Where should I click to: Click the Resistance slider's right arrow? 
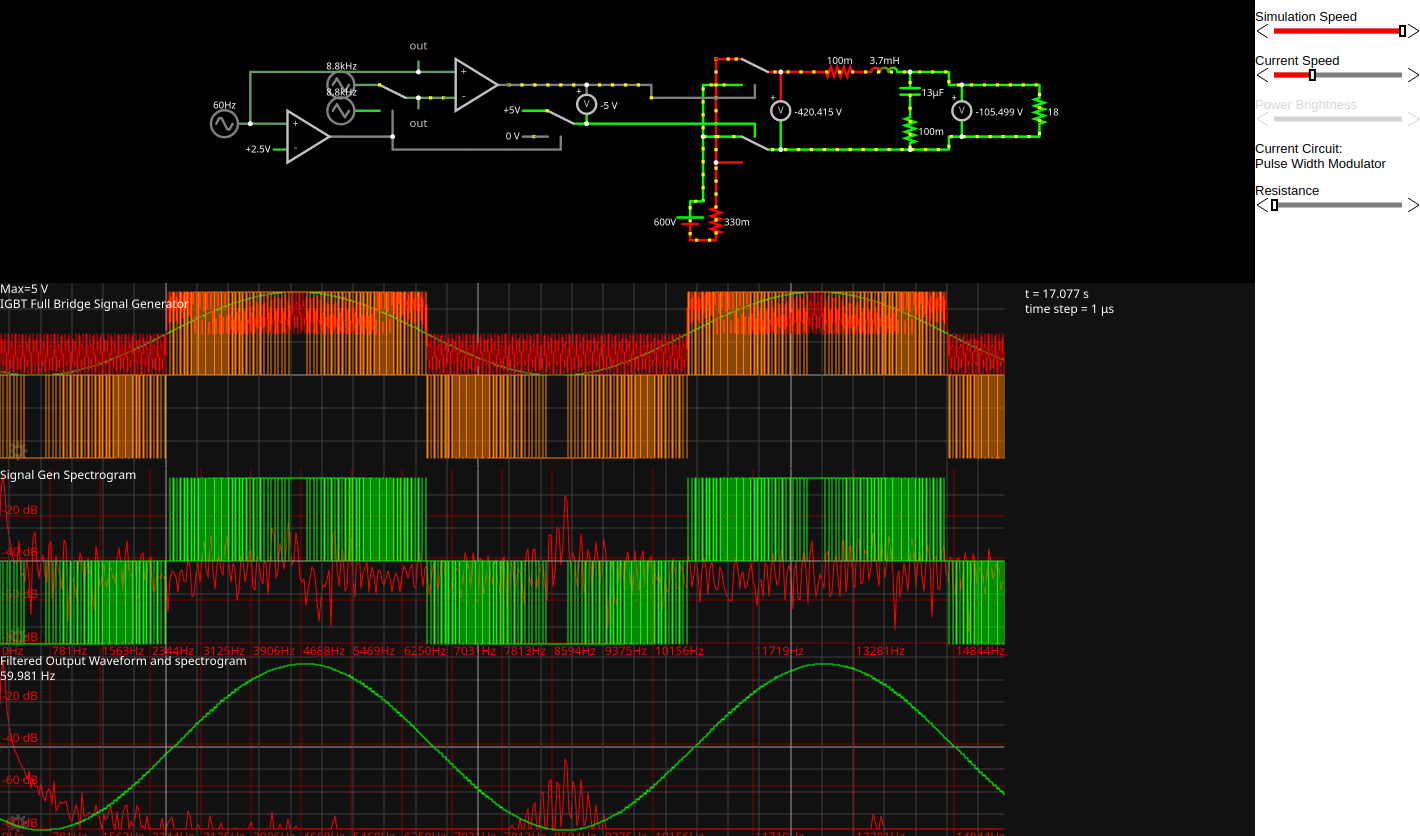pos(1412,205)
